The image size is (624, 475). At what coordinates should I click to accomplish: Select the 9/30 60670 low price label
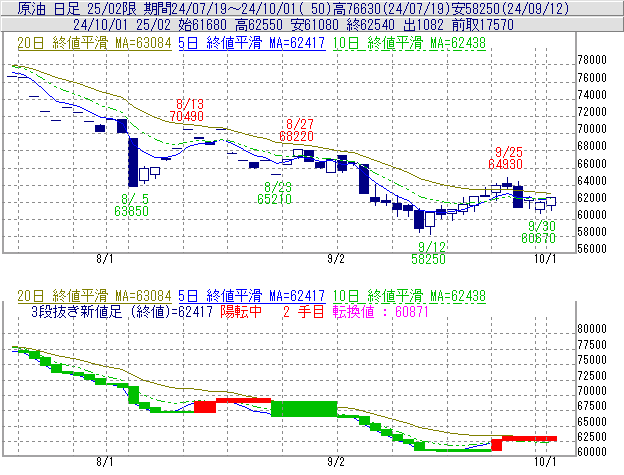click(538, 232)
